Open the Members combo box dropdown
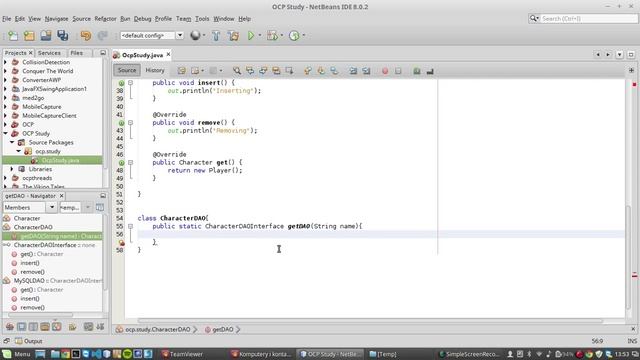640x360 pixels. [52, 207]
